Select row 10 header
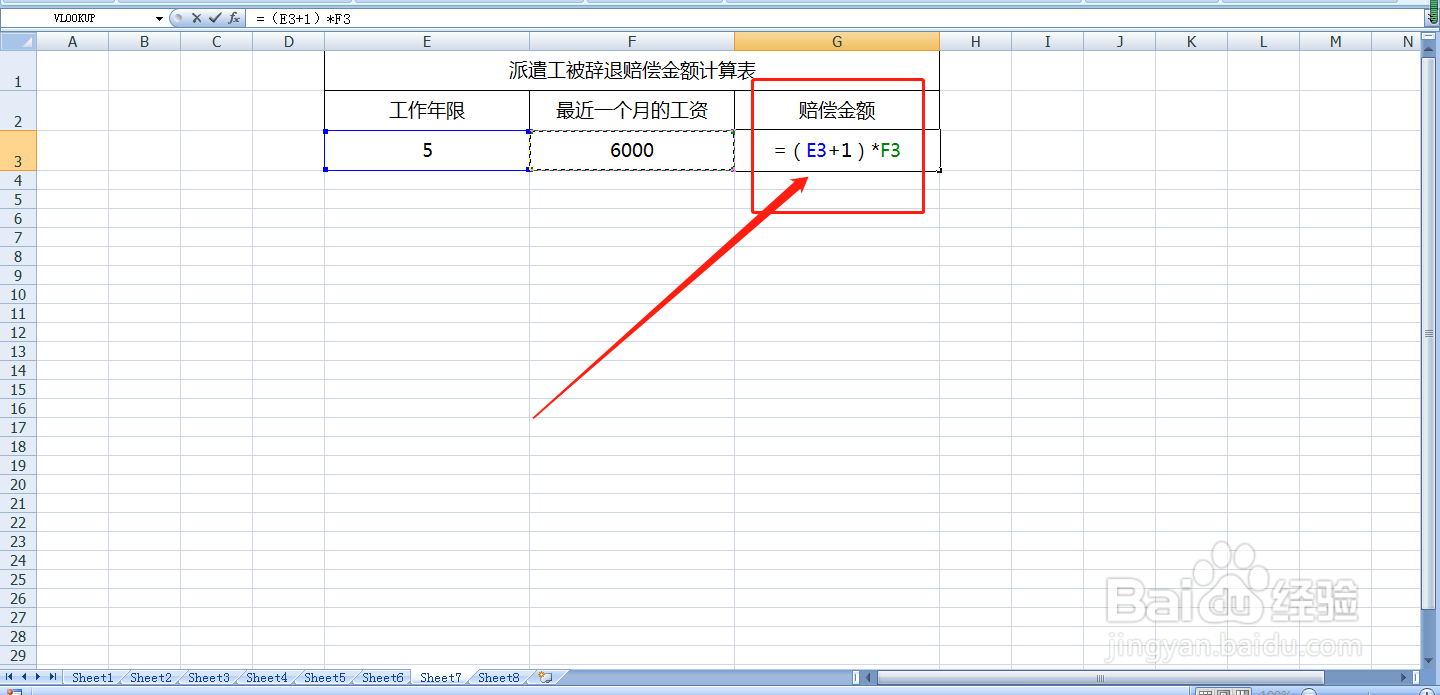This screenshot has width=1440, height=695. [x=18, y=295]
